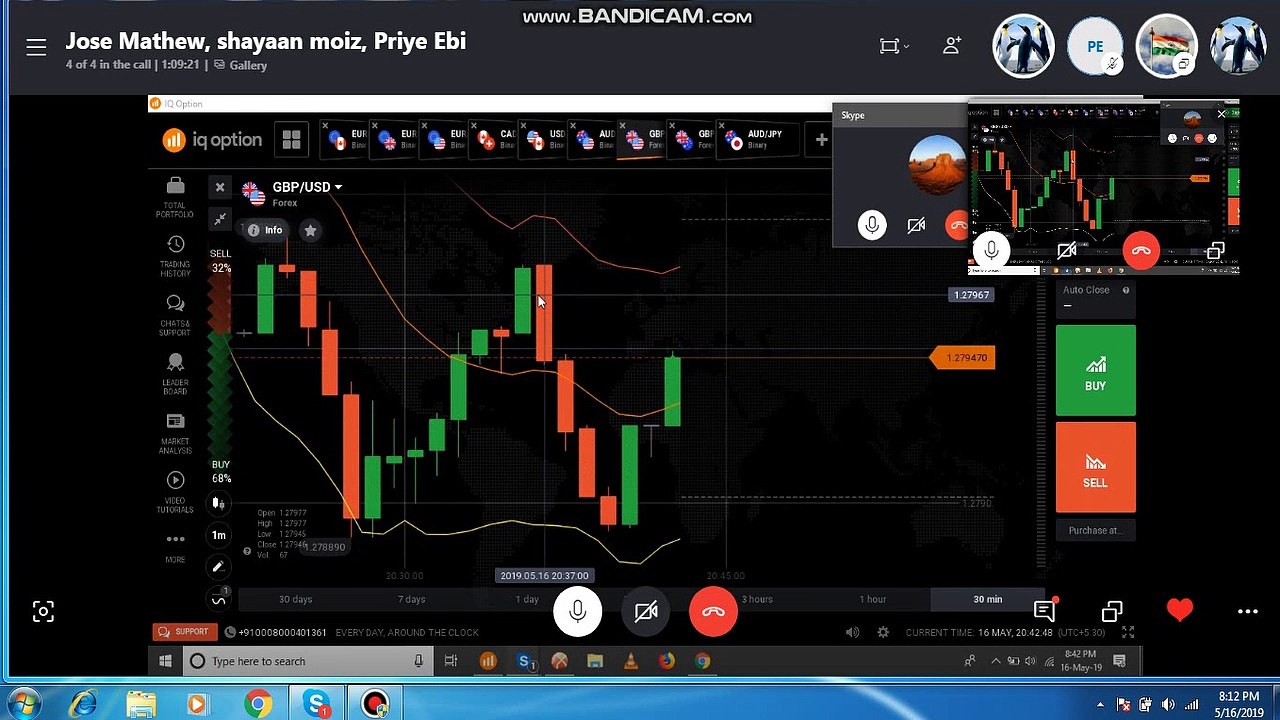Open Video Tutorials in sidebar

point(175,493)
